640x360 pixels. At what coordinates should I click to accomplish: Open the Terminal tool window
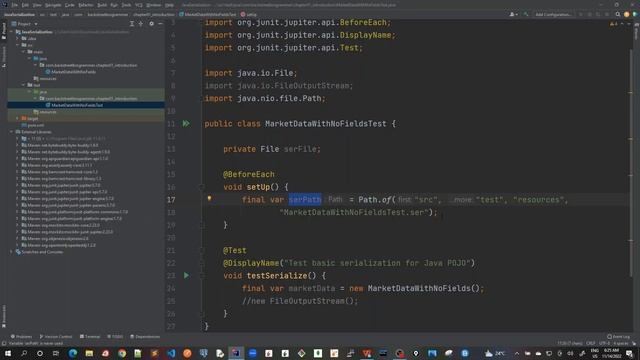pyautogui.click(x=90, y=336)
